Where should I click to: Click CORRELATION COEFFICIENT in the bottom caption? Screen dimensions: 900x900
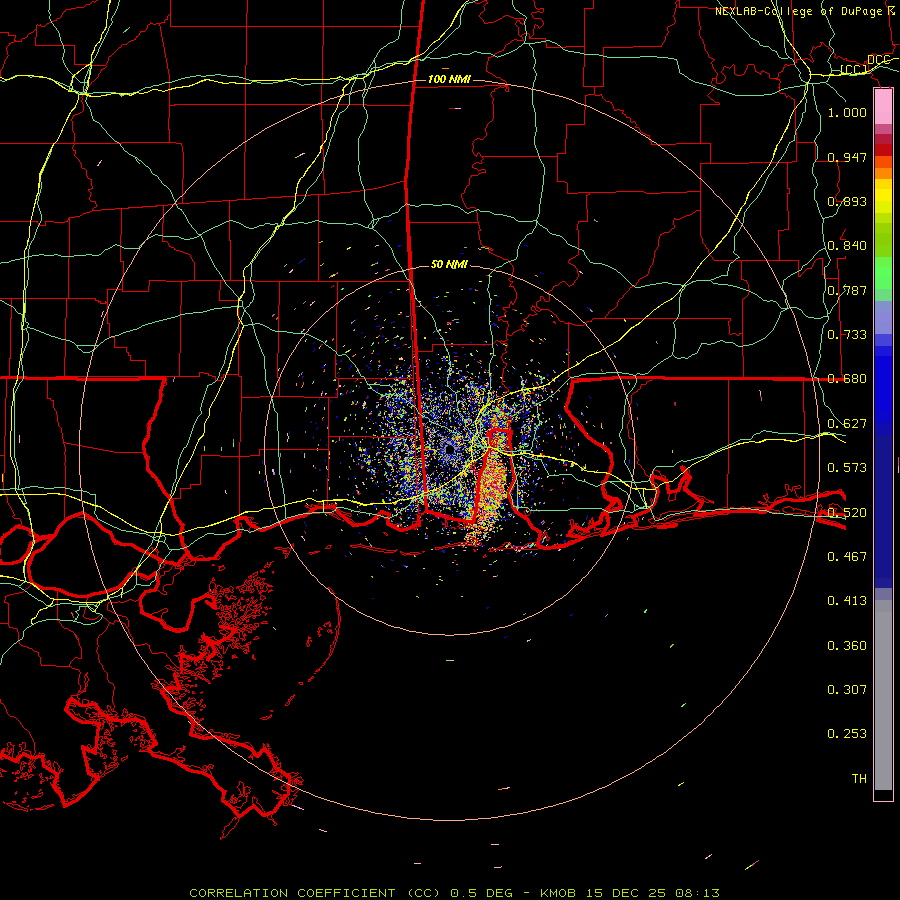292,893
